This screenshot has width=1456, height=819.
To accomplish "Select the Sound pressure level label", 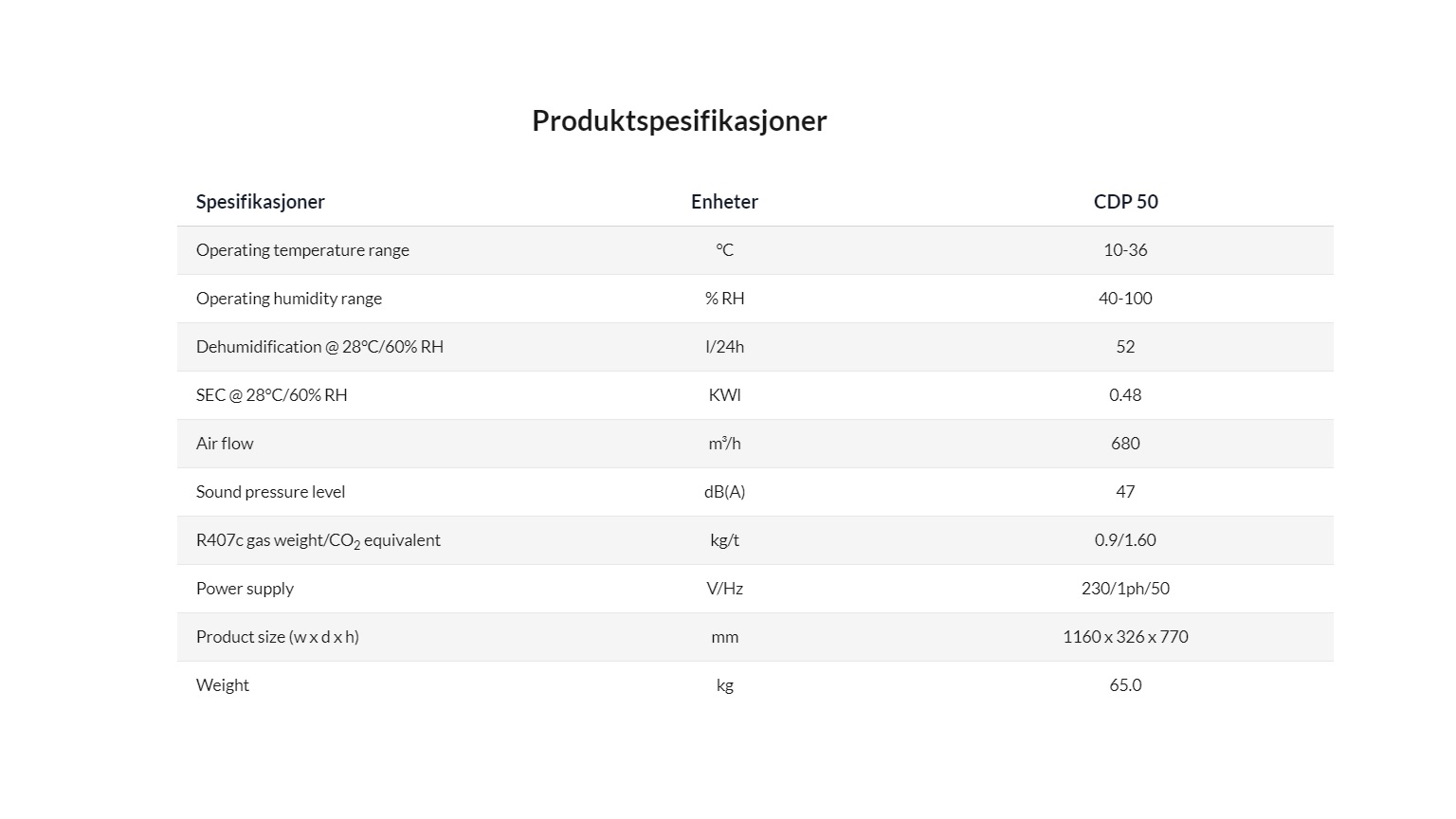I will click(x=270, y=492).
